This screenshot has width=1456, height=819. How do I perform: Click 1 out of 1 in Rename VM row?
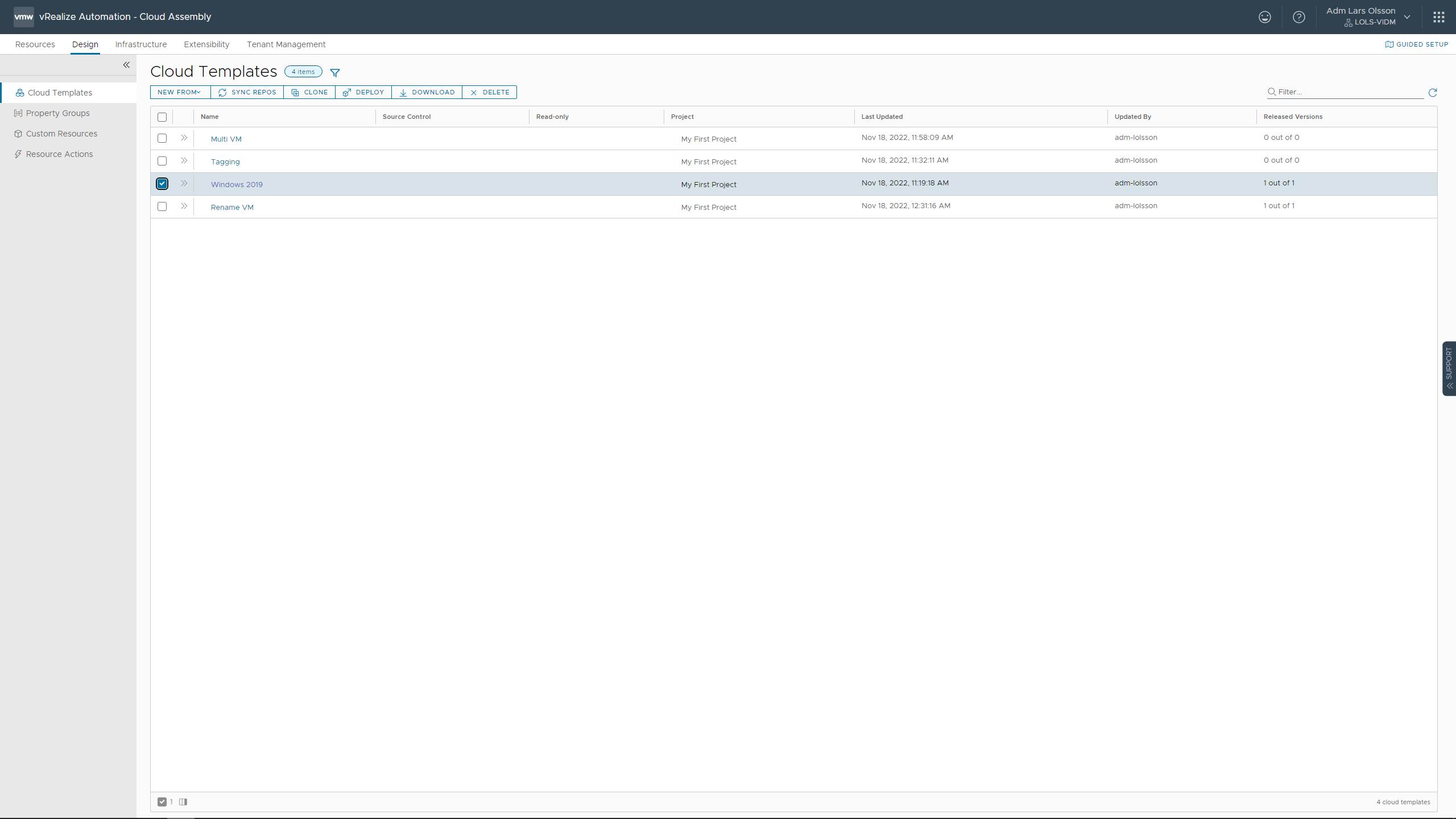point(1279,206)
